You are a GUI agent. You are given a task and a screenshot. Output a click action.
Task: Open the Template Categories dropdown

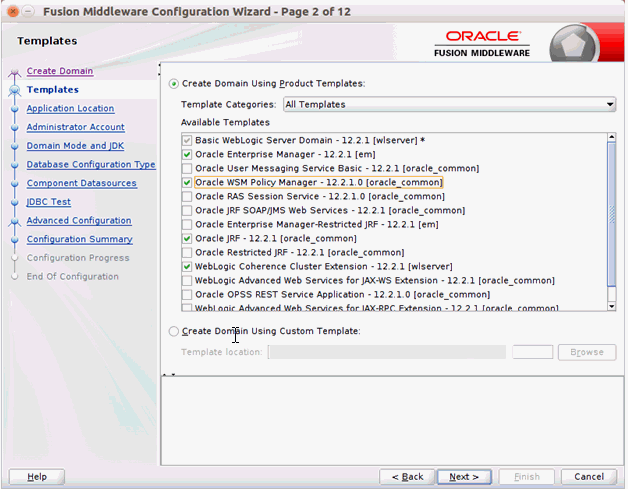449,105
